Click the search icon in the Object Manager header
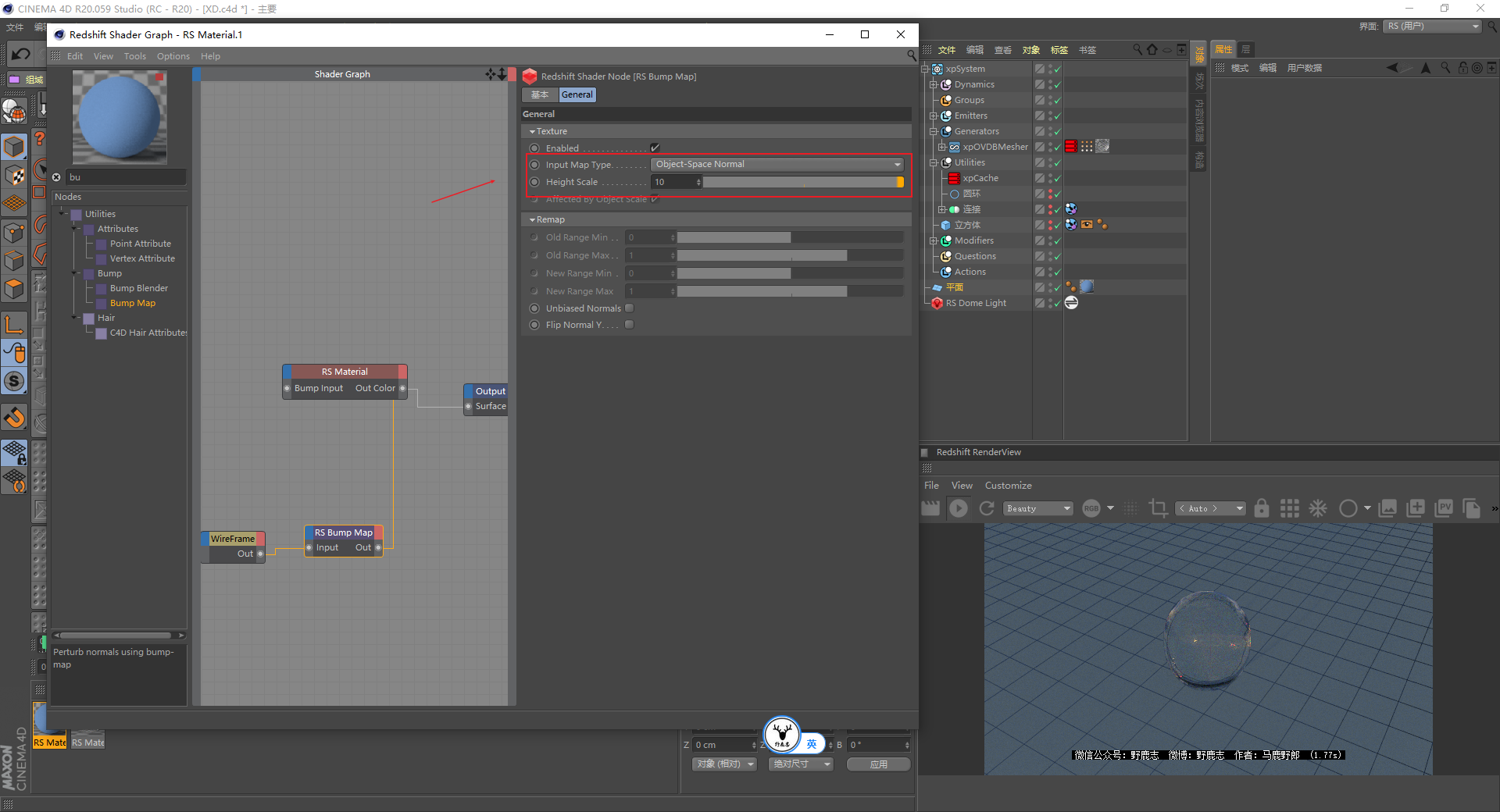1500x812 pixels. [x=1137, y=50]
